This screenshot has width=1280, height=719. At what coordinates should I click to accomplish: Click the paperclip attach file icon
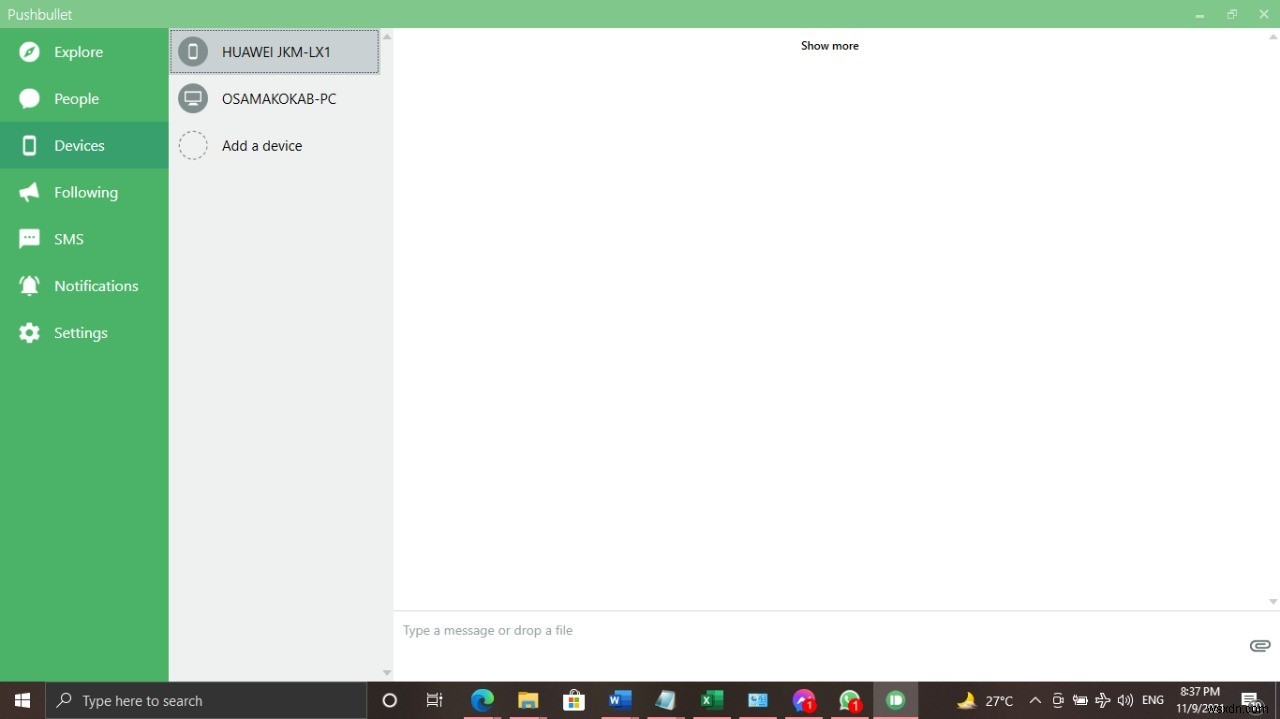[x=1259, y=645]
